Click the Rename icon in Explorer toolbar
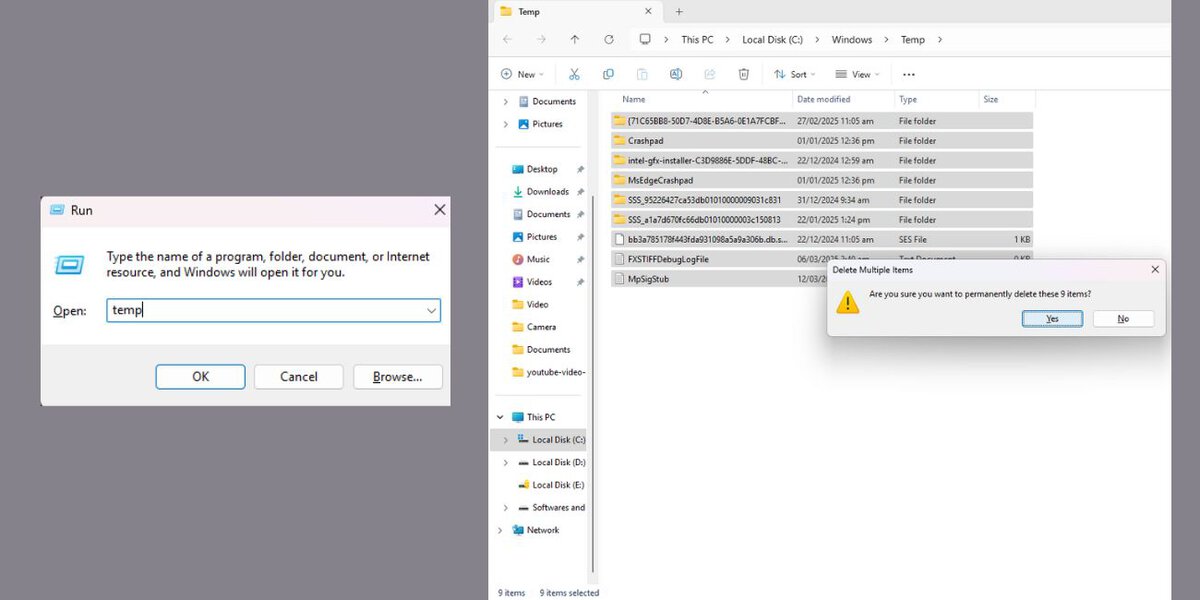Image resolution: width=1200 pixels, height=600 pixels. 676,74
